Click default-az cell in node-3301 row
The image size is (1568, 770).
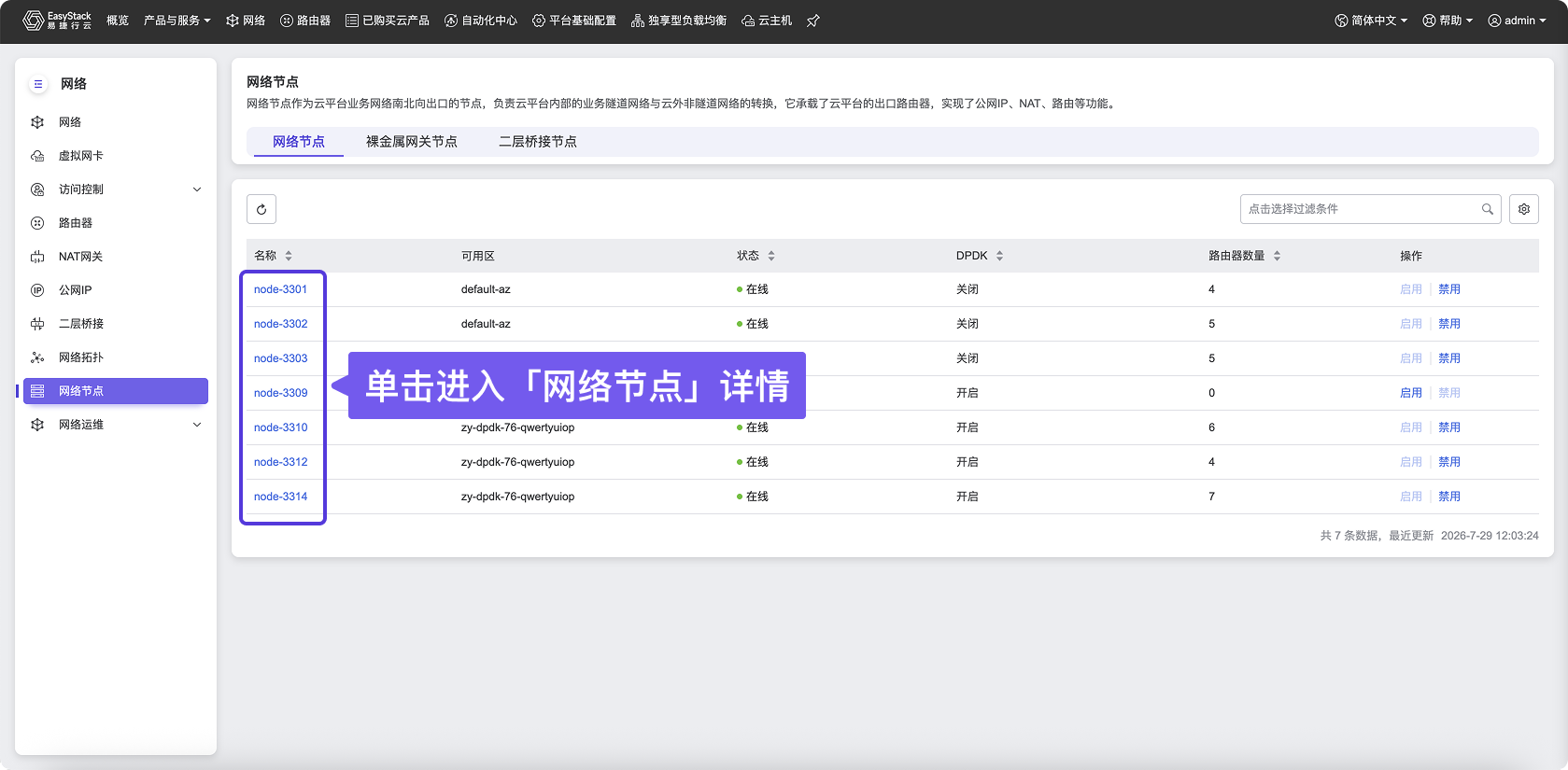tap(486, 289)
